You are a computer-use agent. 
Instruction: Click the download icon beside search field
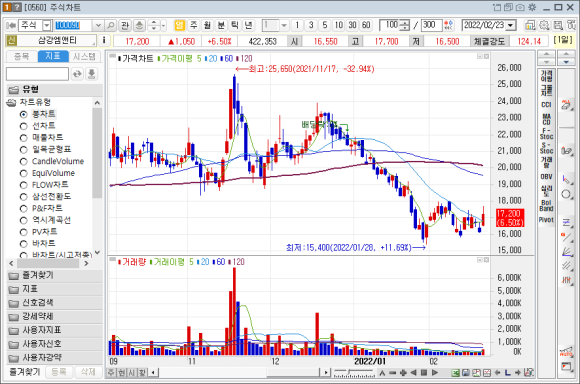tap(91, 74)
